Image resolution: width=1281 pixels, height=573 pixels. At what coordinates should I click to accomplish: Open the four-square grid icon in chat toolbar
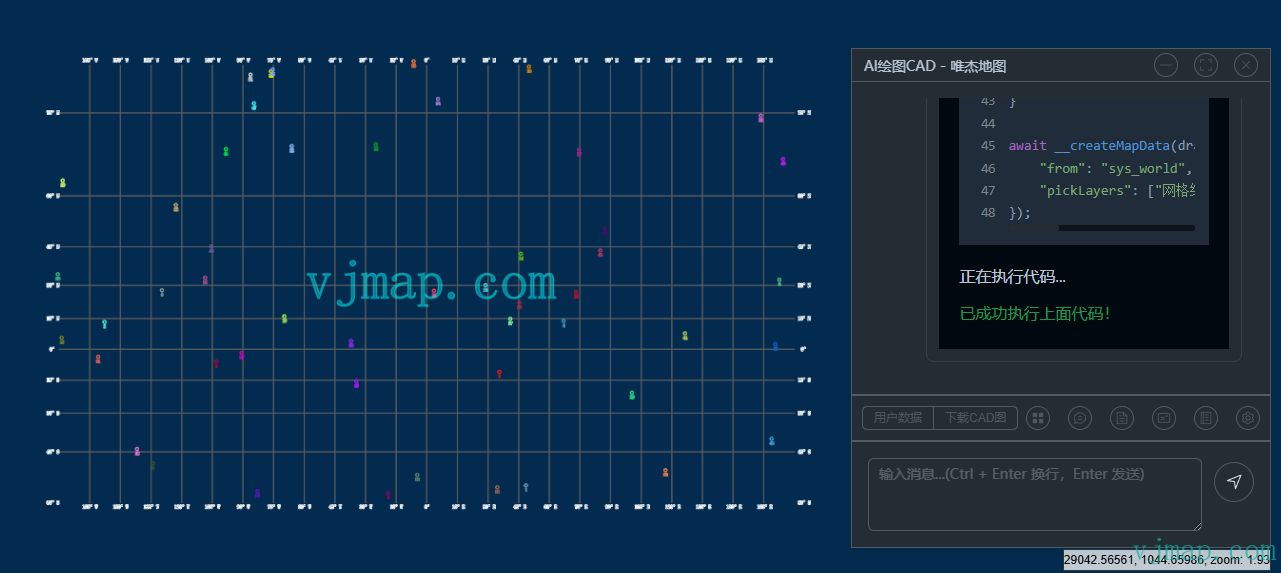pyautogui.click(x=1038, y=418)
